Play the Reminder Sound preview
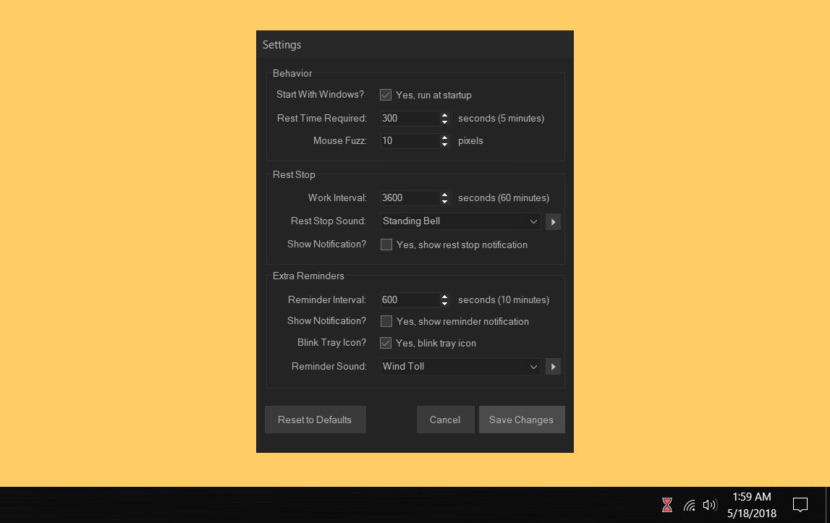The image size is (830, 523). click(x=553, y=366)
